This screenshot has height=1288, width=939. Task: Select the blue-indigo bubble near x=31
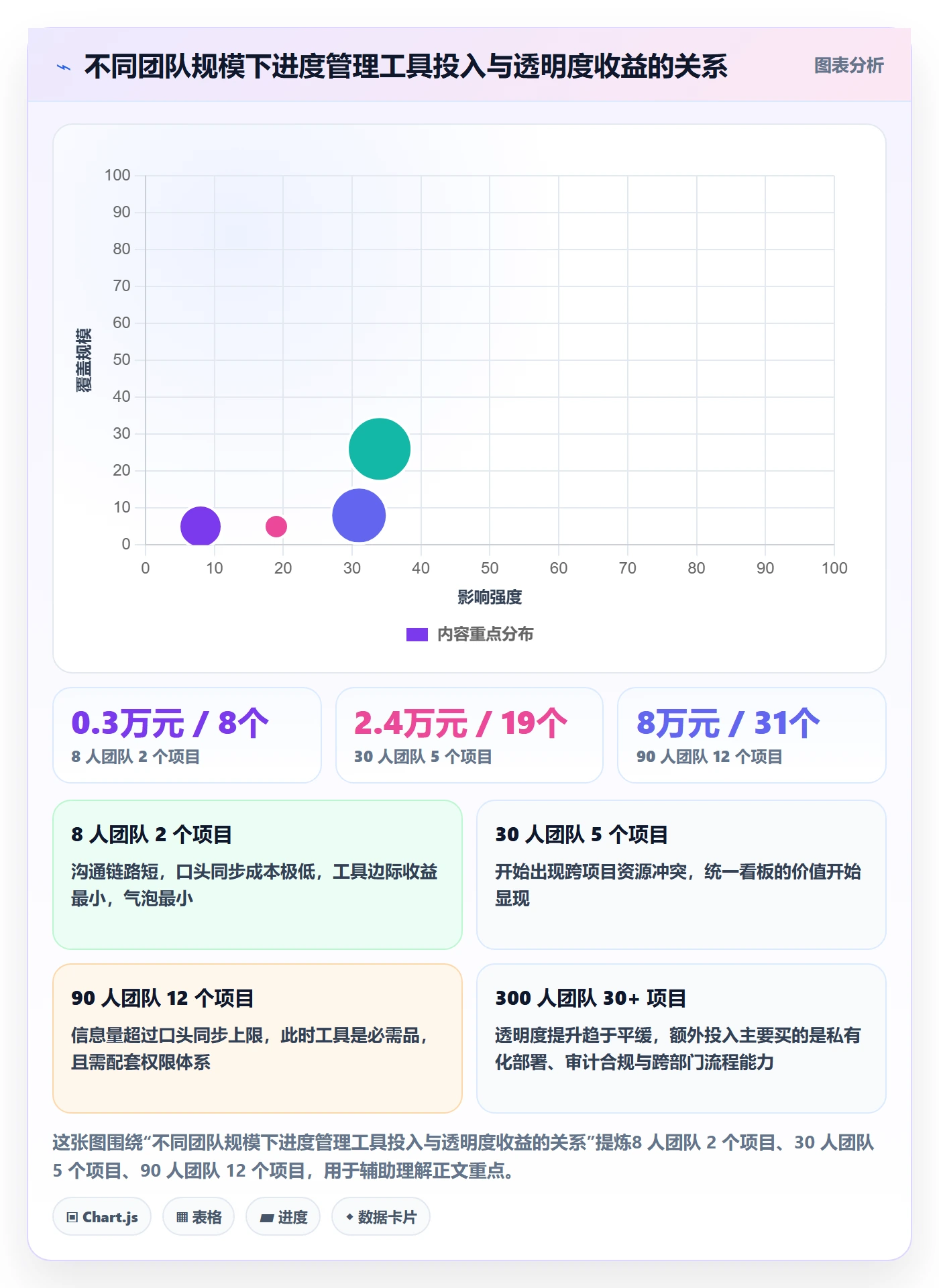(359, 516)
